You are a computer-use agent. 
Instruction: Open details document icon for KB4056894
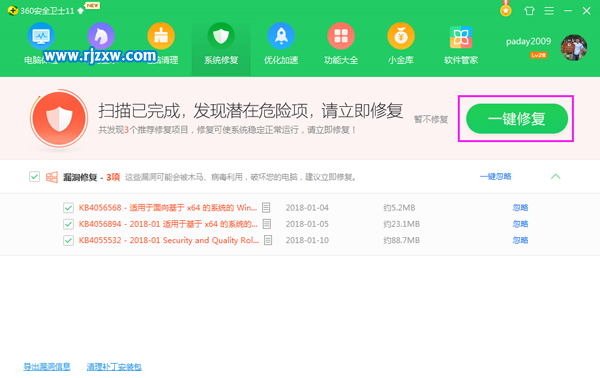tap(267, 224)
